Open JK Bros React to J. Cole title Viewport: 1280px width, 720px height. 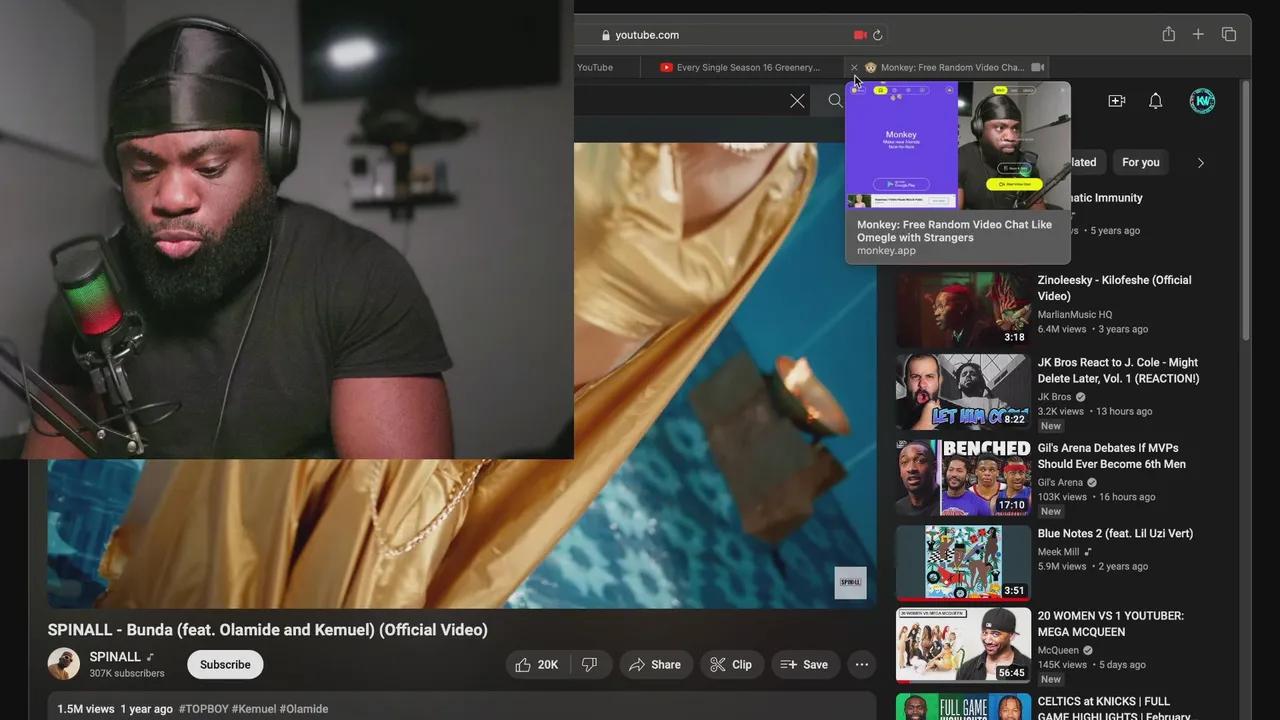1118,370
